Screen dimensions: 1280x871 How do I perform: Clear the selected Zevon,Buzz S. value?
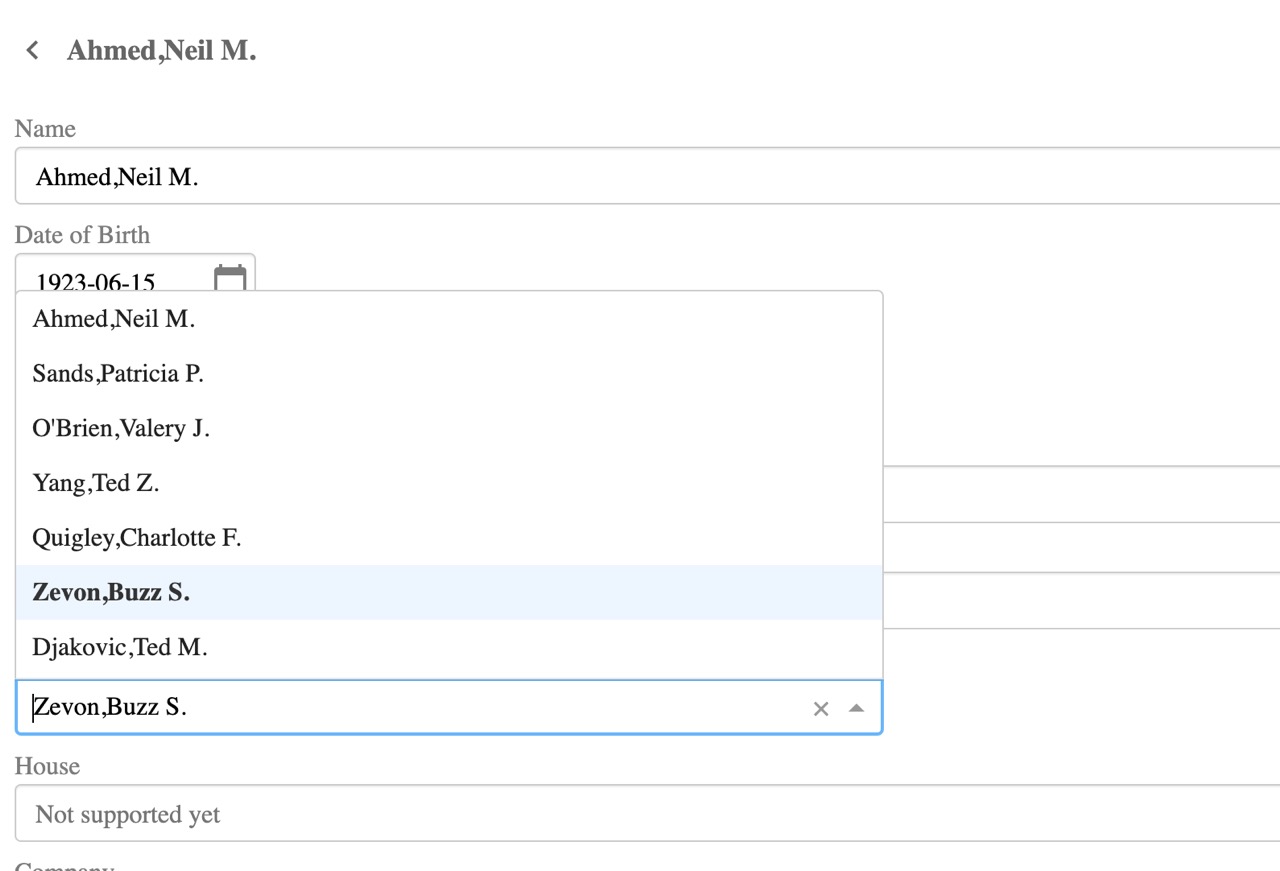click(821, 709)
